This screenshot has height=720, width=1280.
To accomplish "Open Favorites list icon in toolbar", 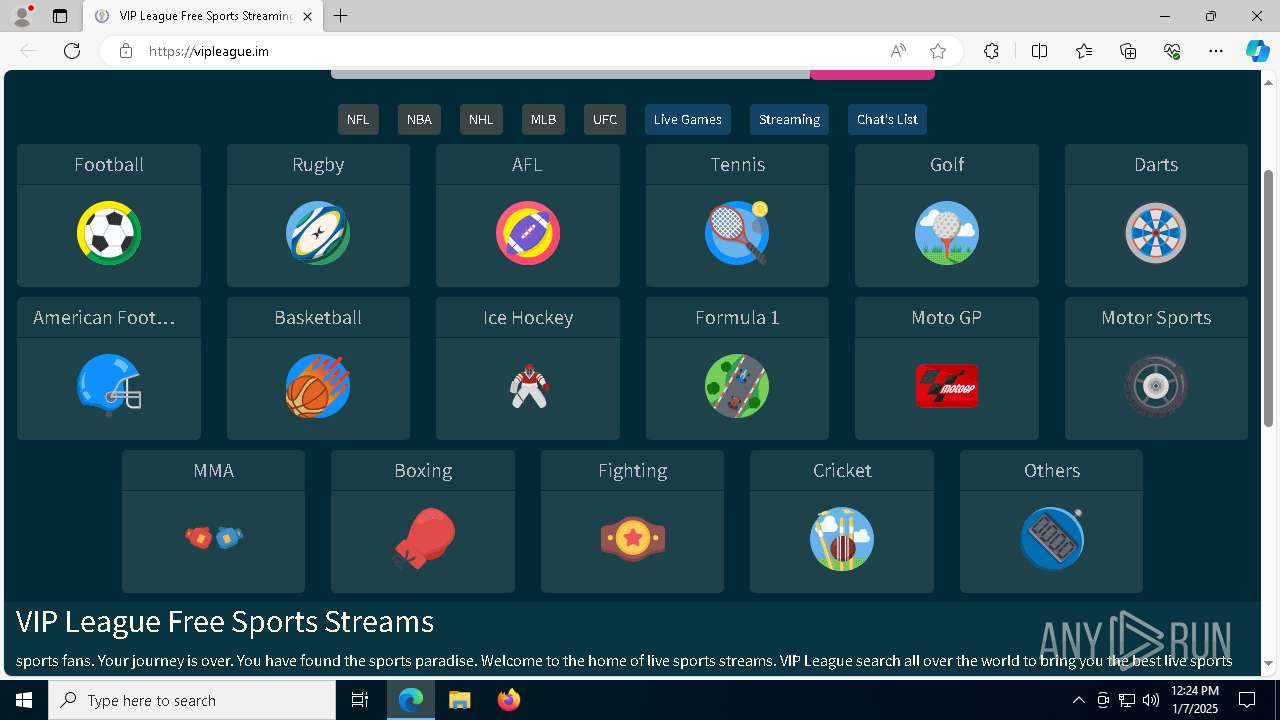I will [x=1084, y=51].
